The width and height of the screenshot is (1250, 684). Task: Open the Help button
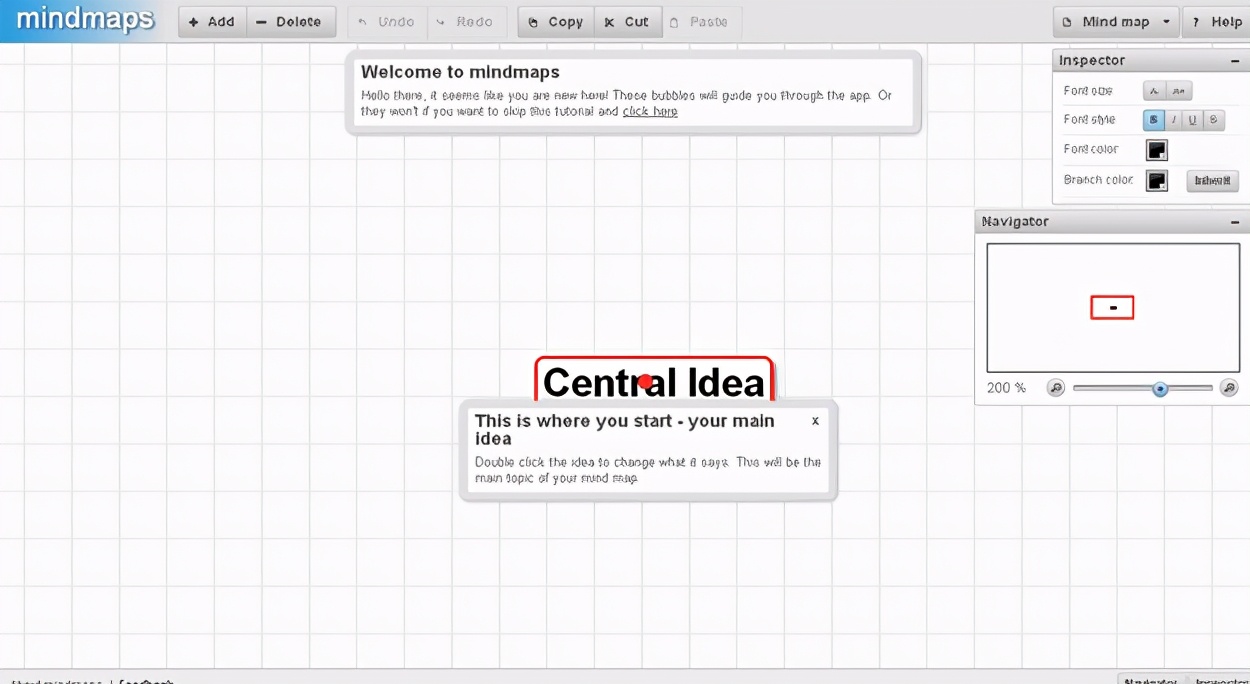(1216, 22)
